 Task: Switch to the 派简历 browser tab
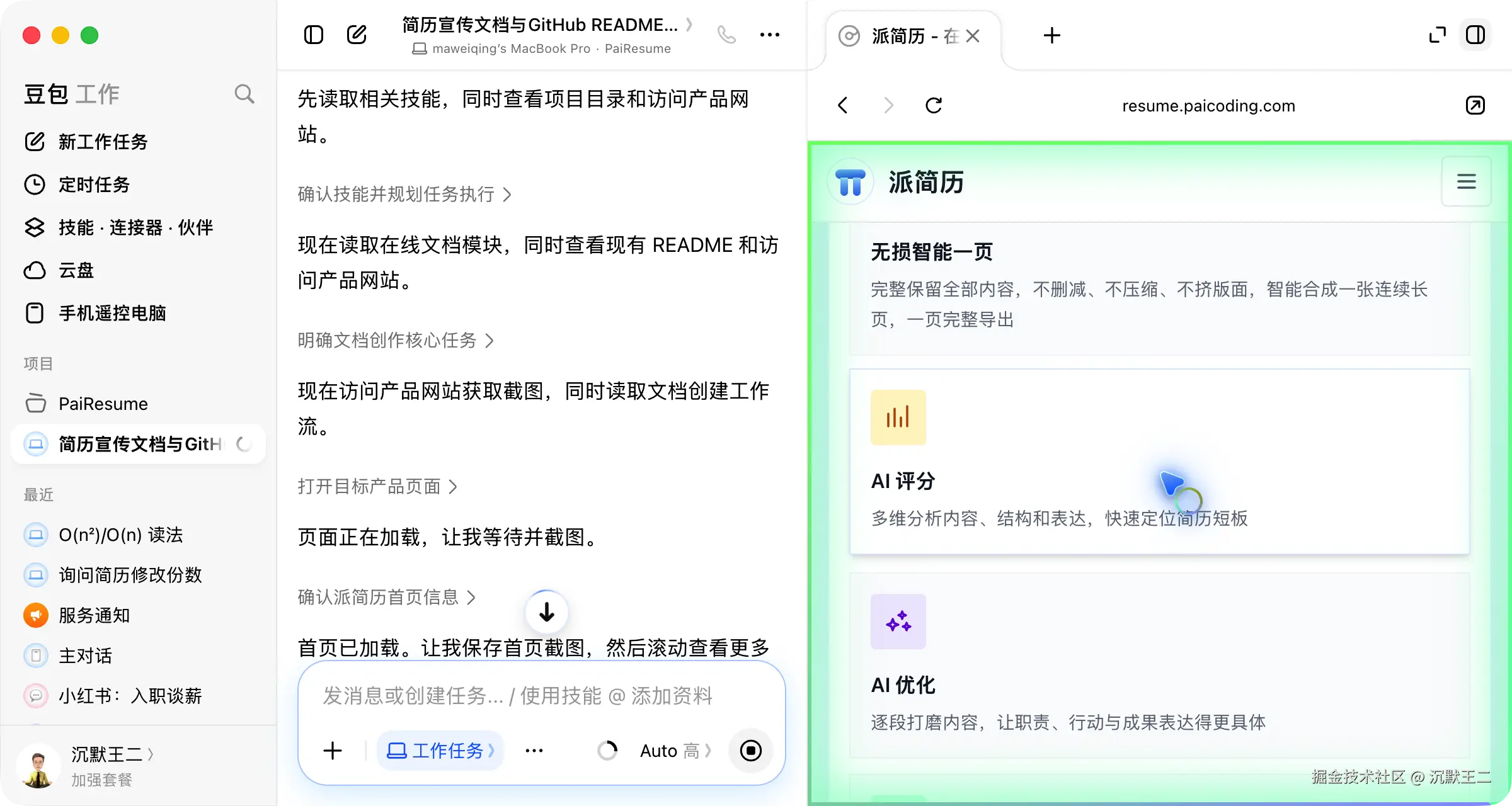click(x=912, y=36)
